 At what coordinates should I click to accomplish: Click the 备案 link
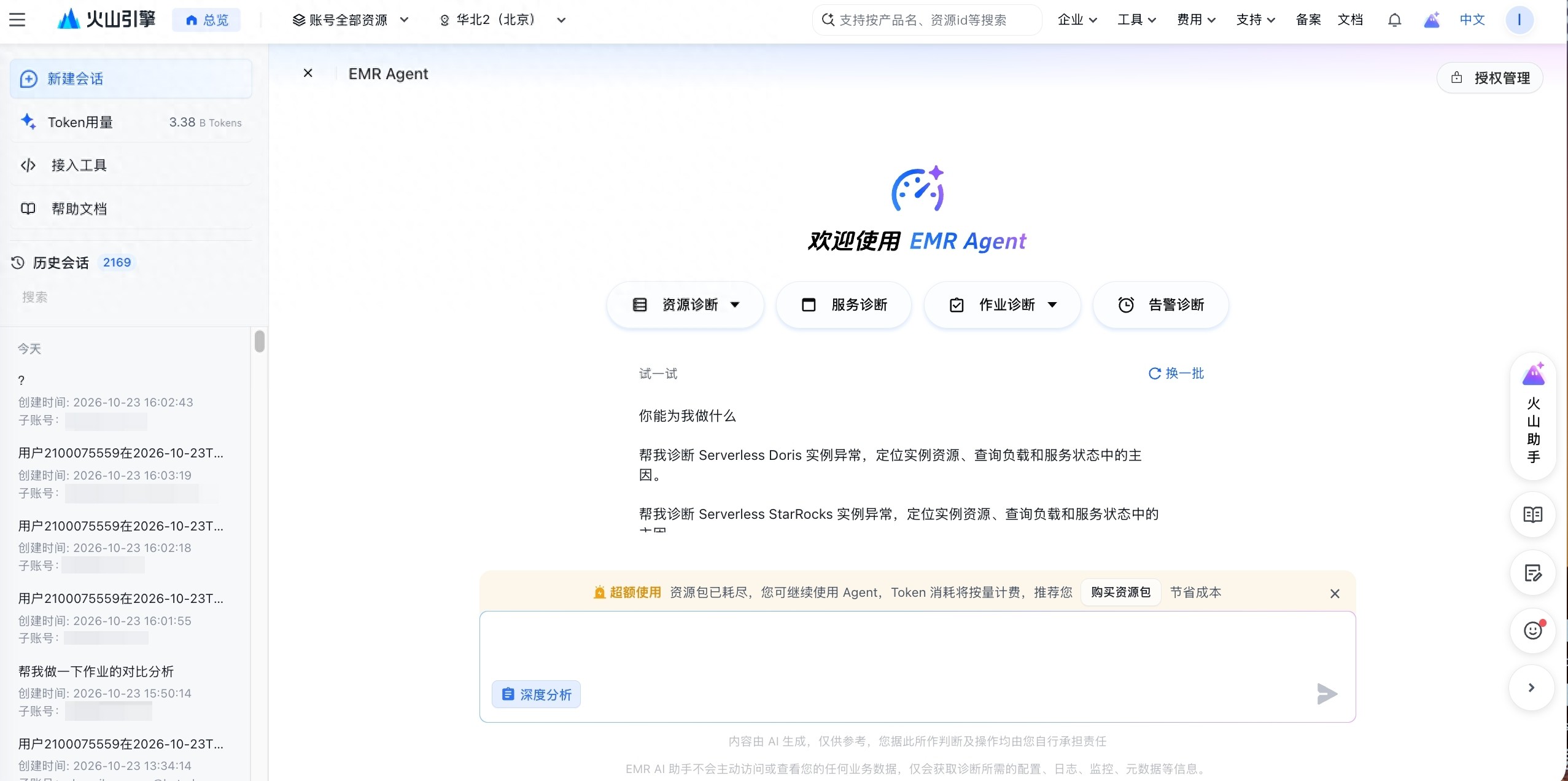click(x=1308, y=20)
